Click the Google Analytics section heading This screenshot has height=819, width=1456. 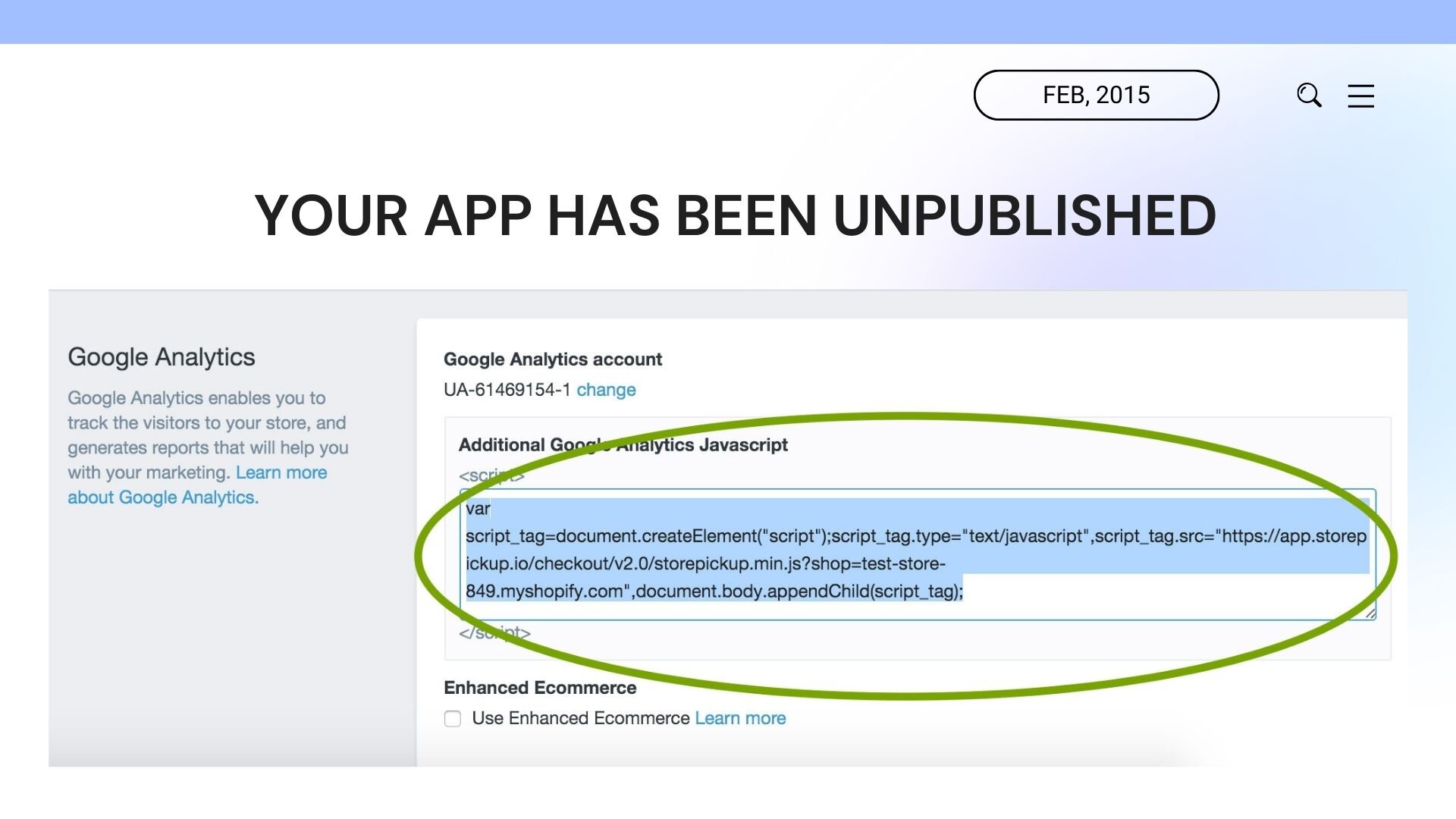pos(161,357)
